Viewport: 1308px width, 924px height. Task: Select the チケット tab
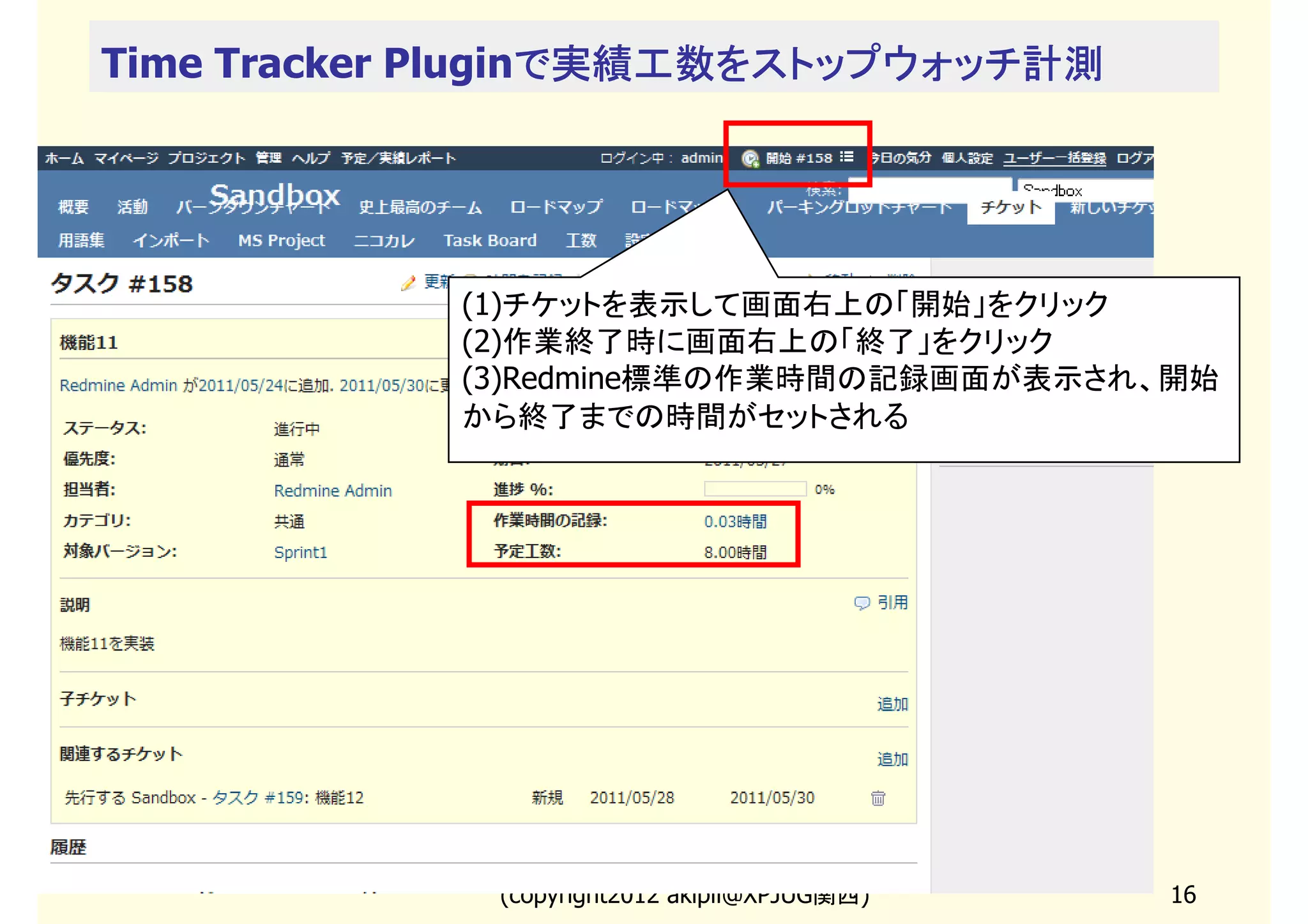coord(1011,207)
